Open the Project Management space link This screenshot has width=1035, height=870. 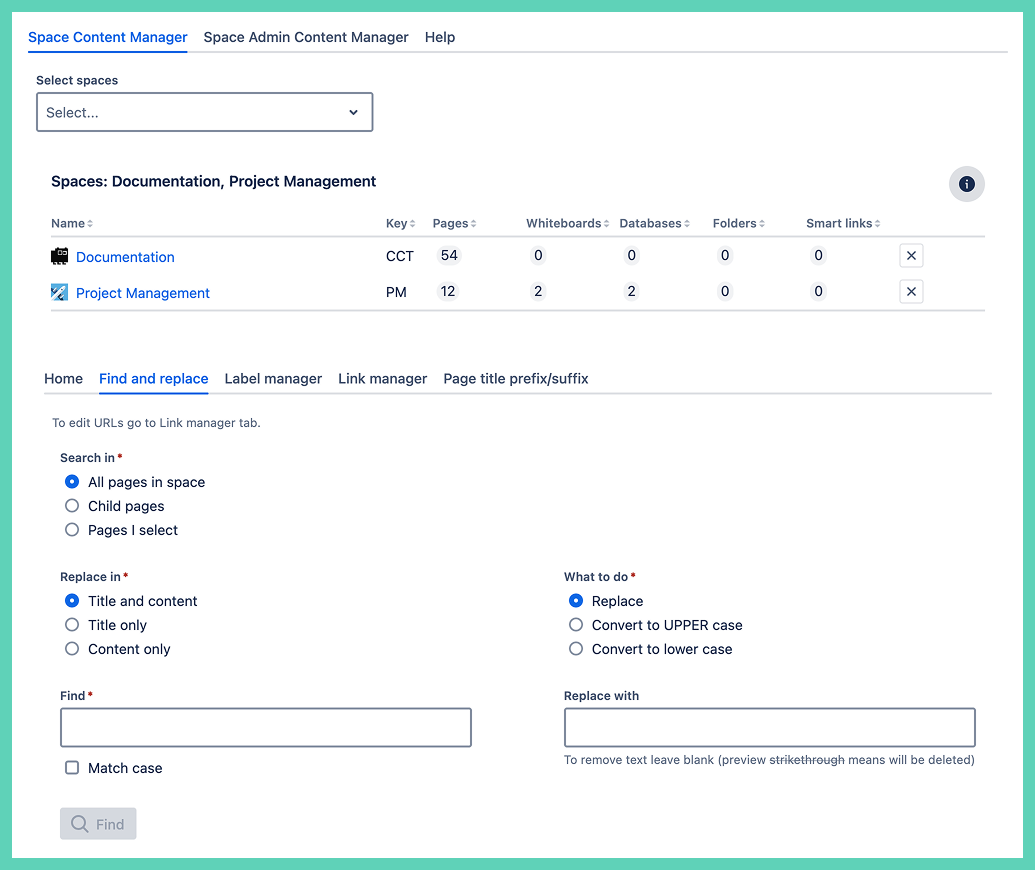pos(143,293)
